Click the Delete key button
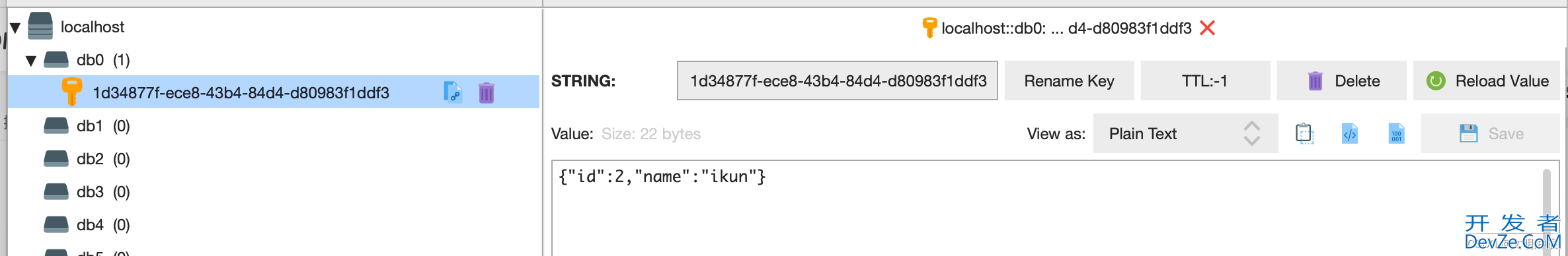1568x256 pixels. point(1341,80)
